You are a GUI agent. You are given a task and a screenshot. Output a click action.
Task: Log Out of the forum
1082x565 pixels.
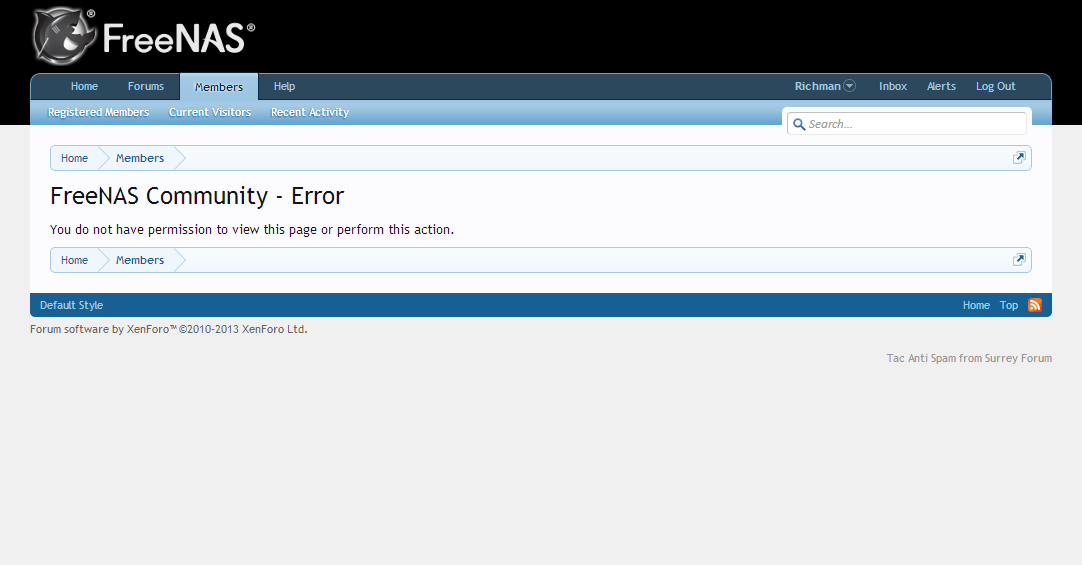[x=995, y=86]
